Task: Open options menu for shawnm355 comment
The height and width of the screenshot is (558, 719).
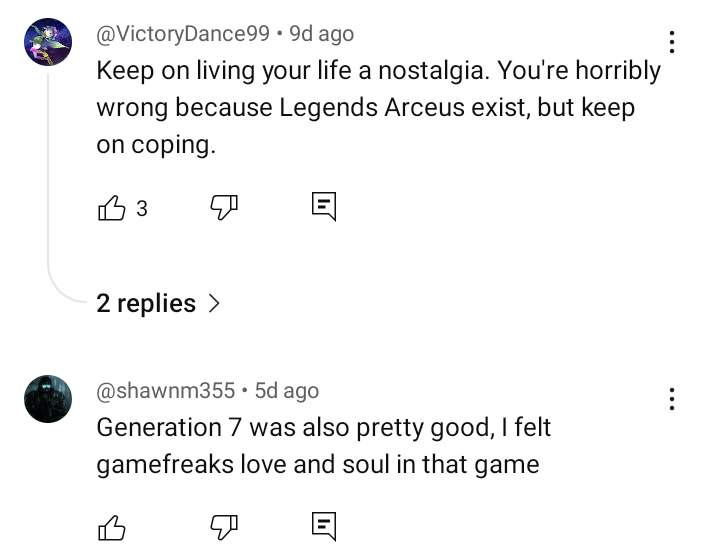Action: (x=672, y=399)
